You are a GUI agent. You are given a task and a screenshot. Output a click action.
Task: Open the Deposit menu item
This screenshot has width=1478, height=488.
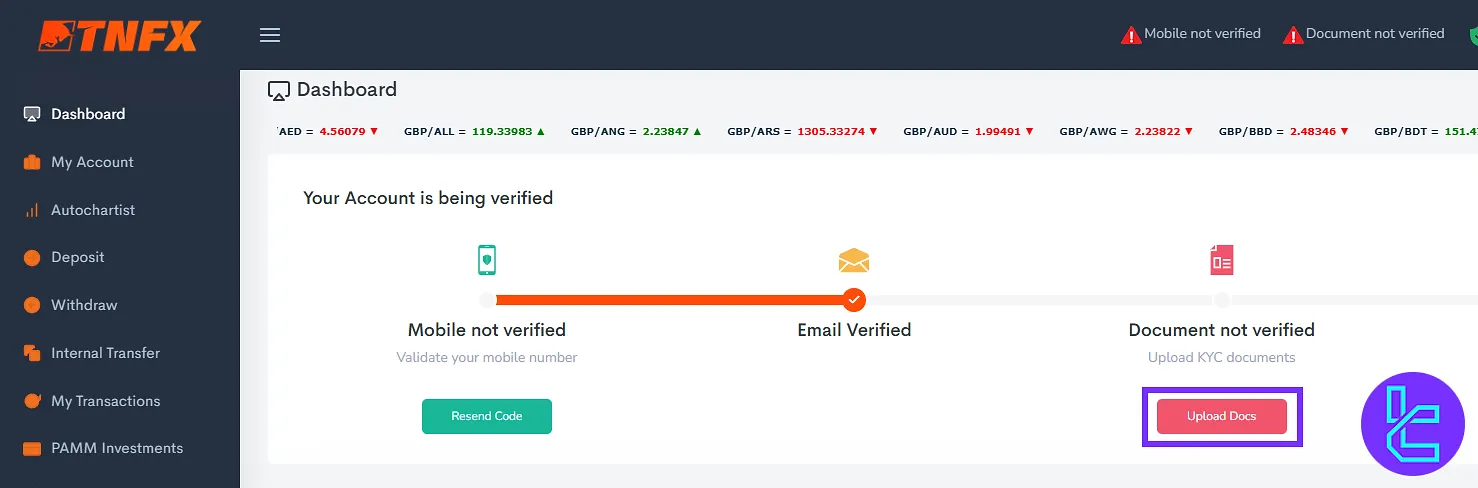pos(78,257)
